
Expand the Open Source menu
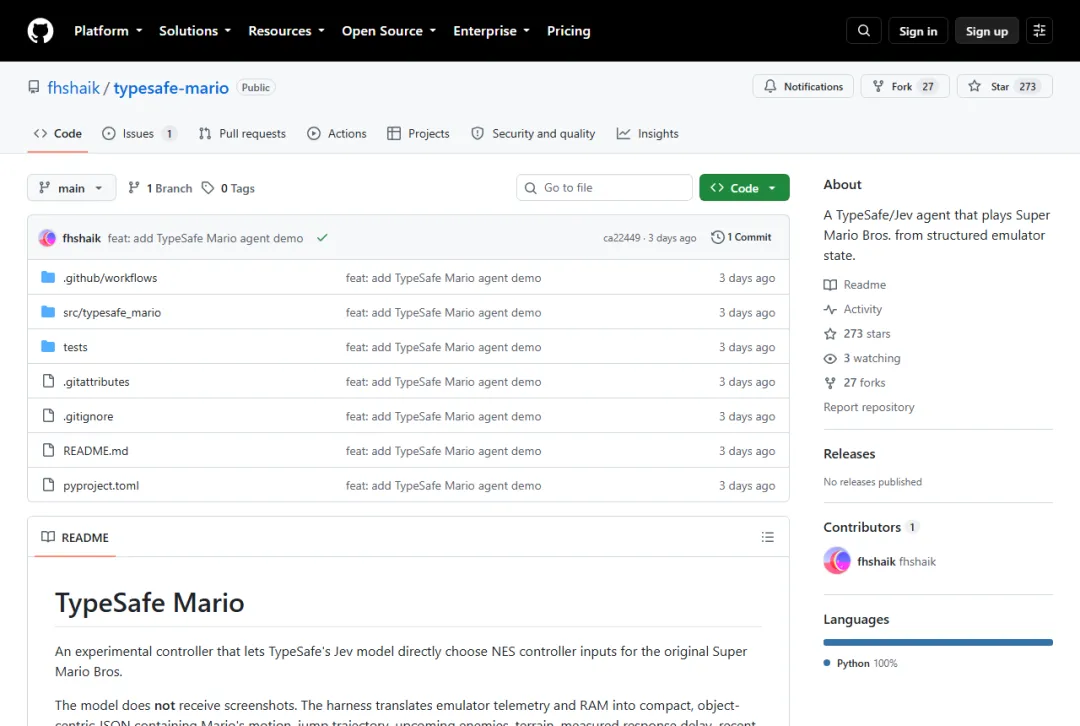[389, 31]
